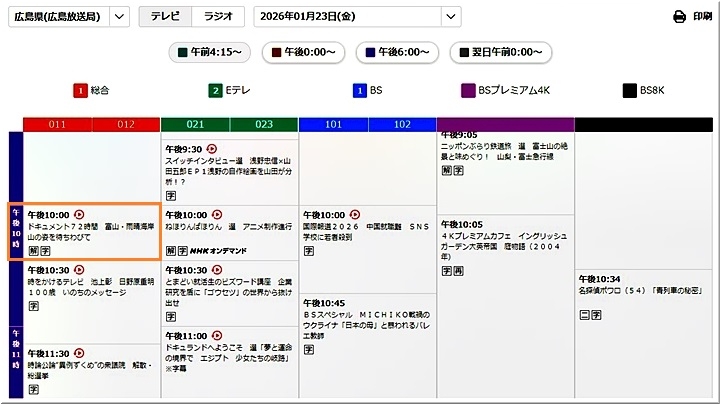Switch to the ラジオ tab

[217, 17]
